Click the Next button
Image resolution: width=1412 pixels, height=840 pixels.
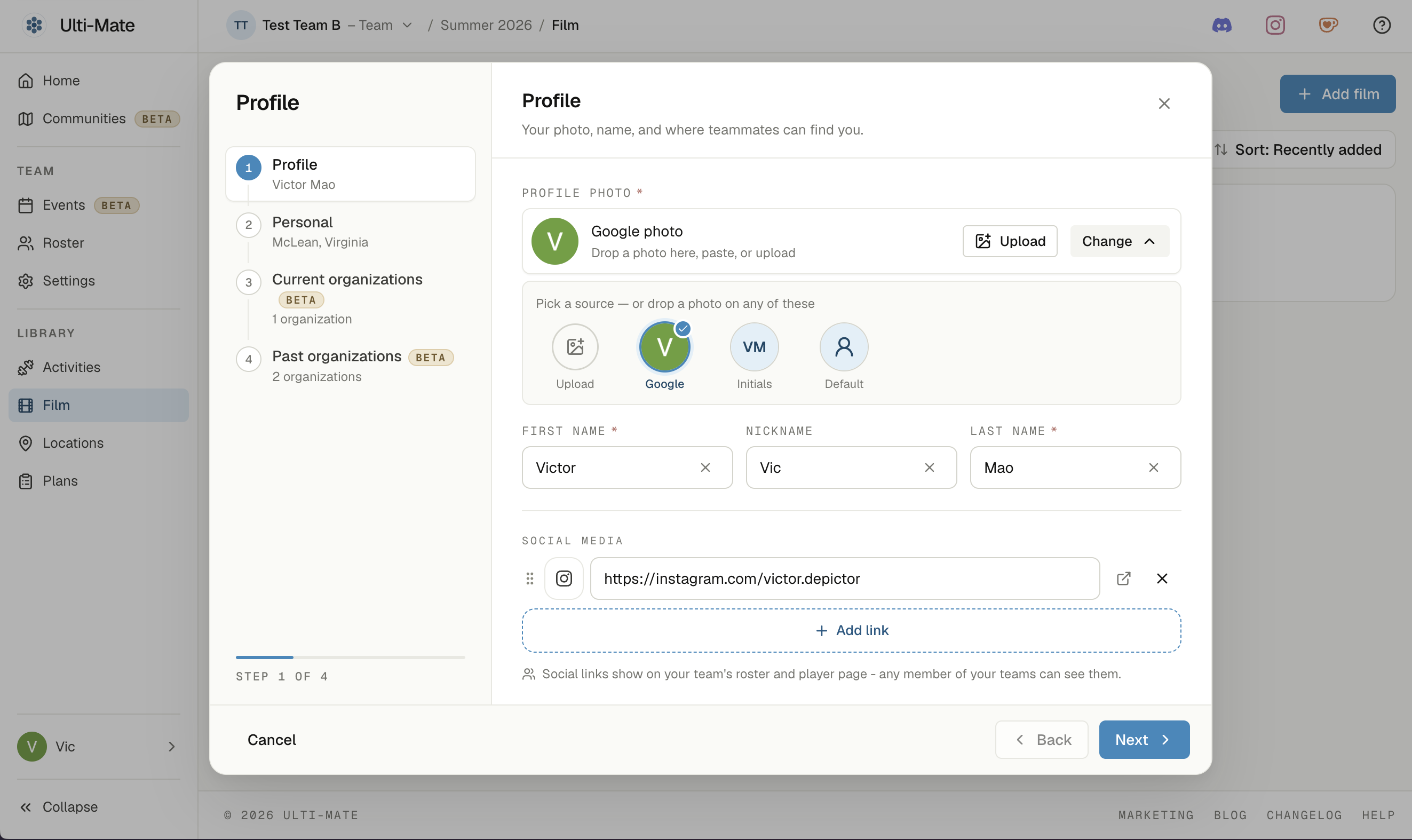click(1144, 740)
